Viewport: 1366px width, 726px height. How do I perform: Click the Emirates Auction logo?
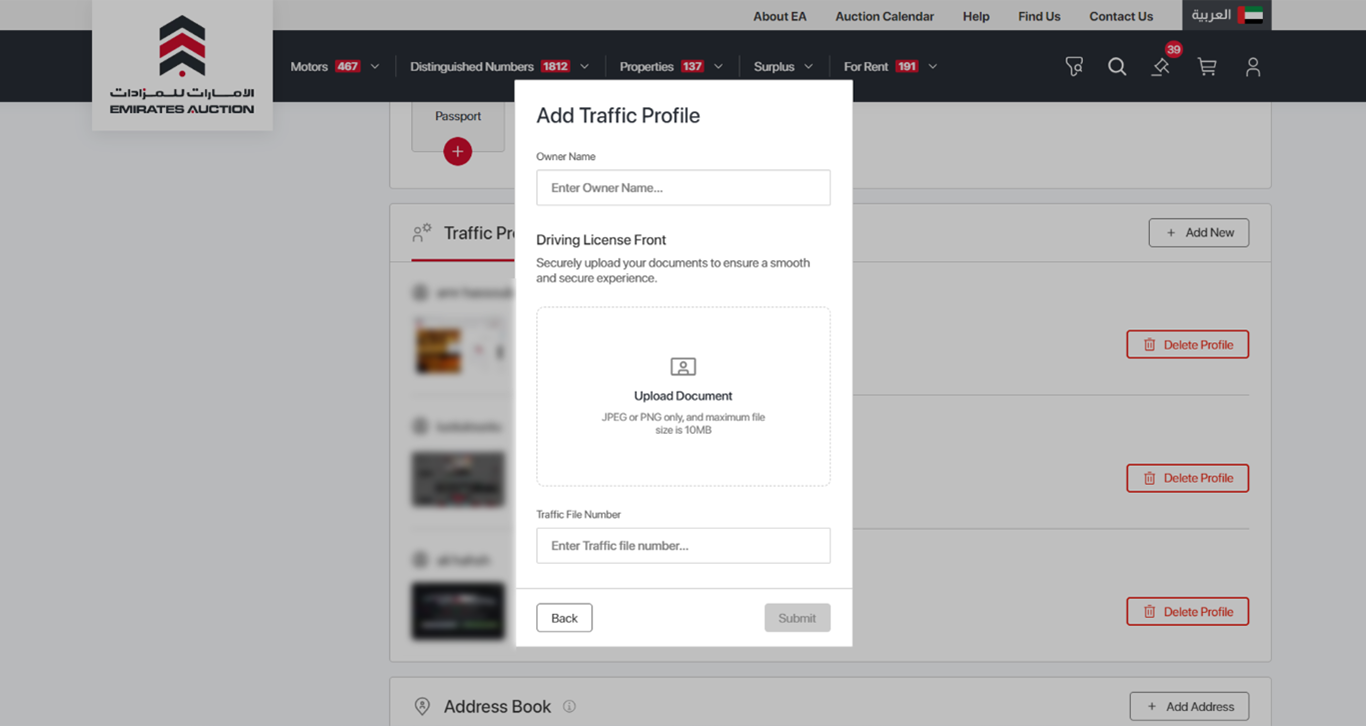pos(181,65)
